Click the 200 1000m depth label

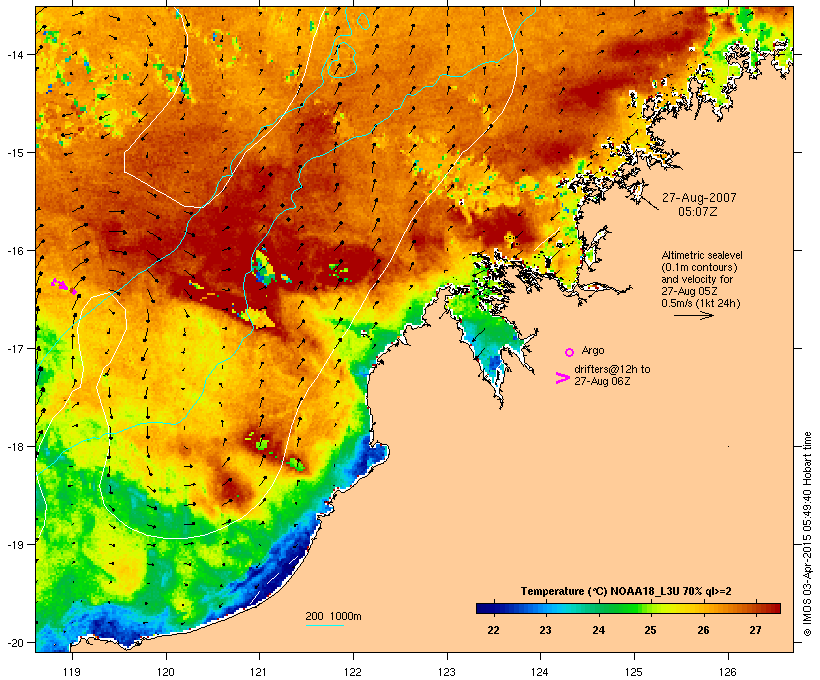click(333, 616)
